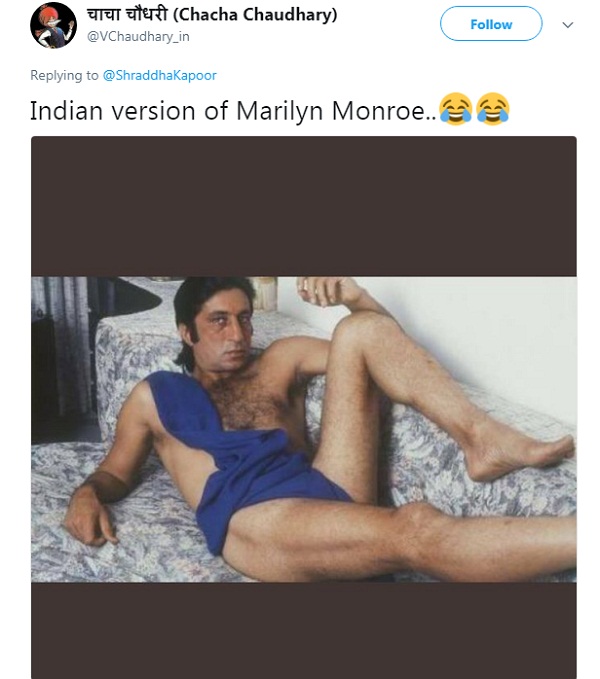The height and width of the screenshot is (679, 600).
Task: Open the tweet options chevron menu
Action: (x=568, y=25)
